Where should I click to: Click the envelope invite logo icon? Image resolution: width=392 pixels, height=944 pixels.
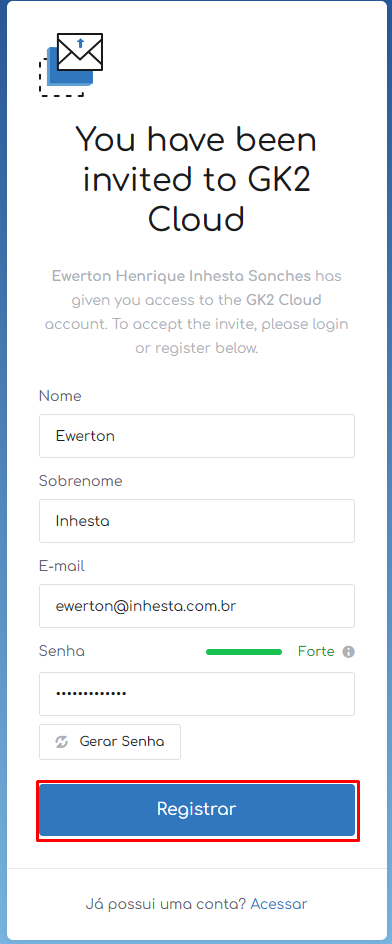click(x=71, y=64)
